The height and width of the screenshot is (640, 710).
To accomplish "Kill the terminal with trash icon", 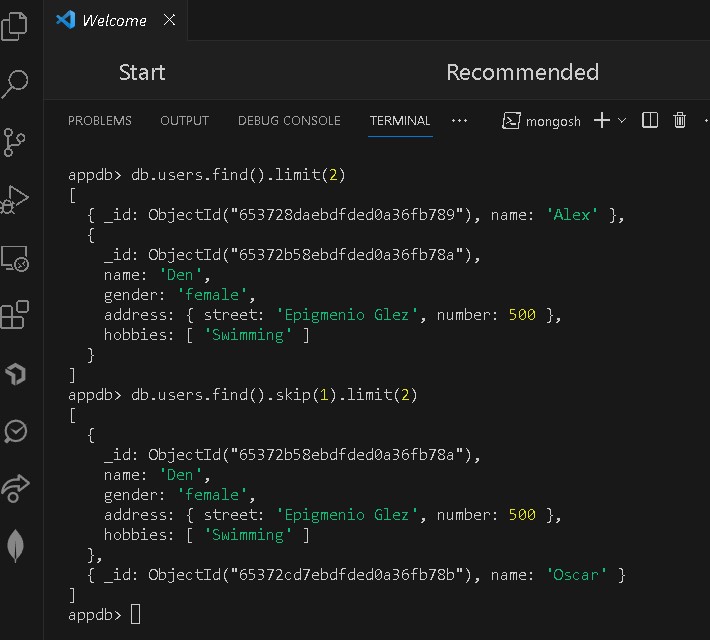I will pos(680,121).
